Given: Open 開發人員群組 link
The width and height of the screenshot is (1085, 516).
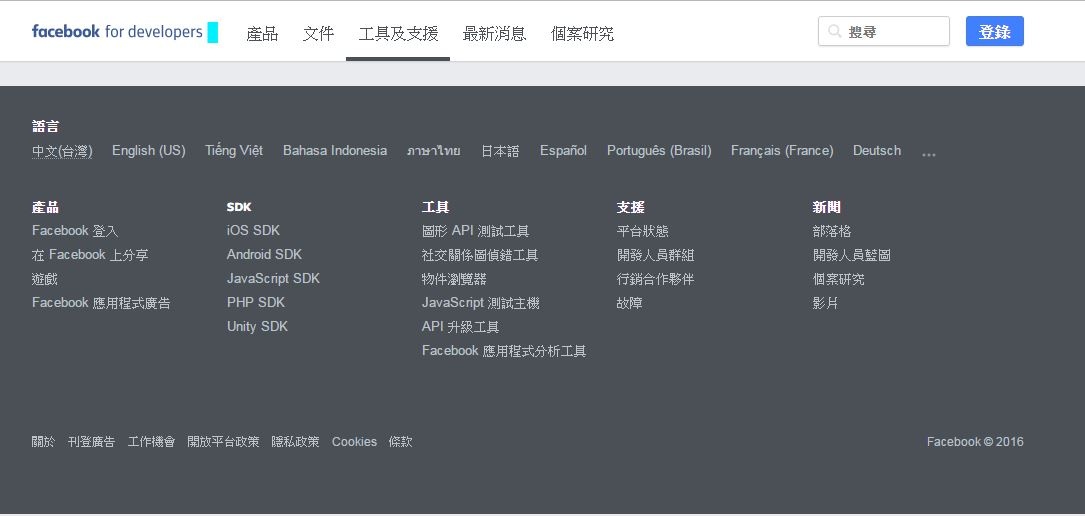Looking at the screenshot, I should [655, 255].
